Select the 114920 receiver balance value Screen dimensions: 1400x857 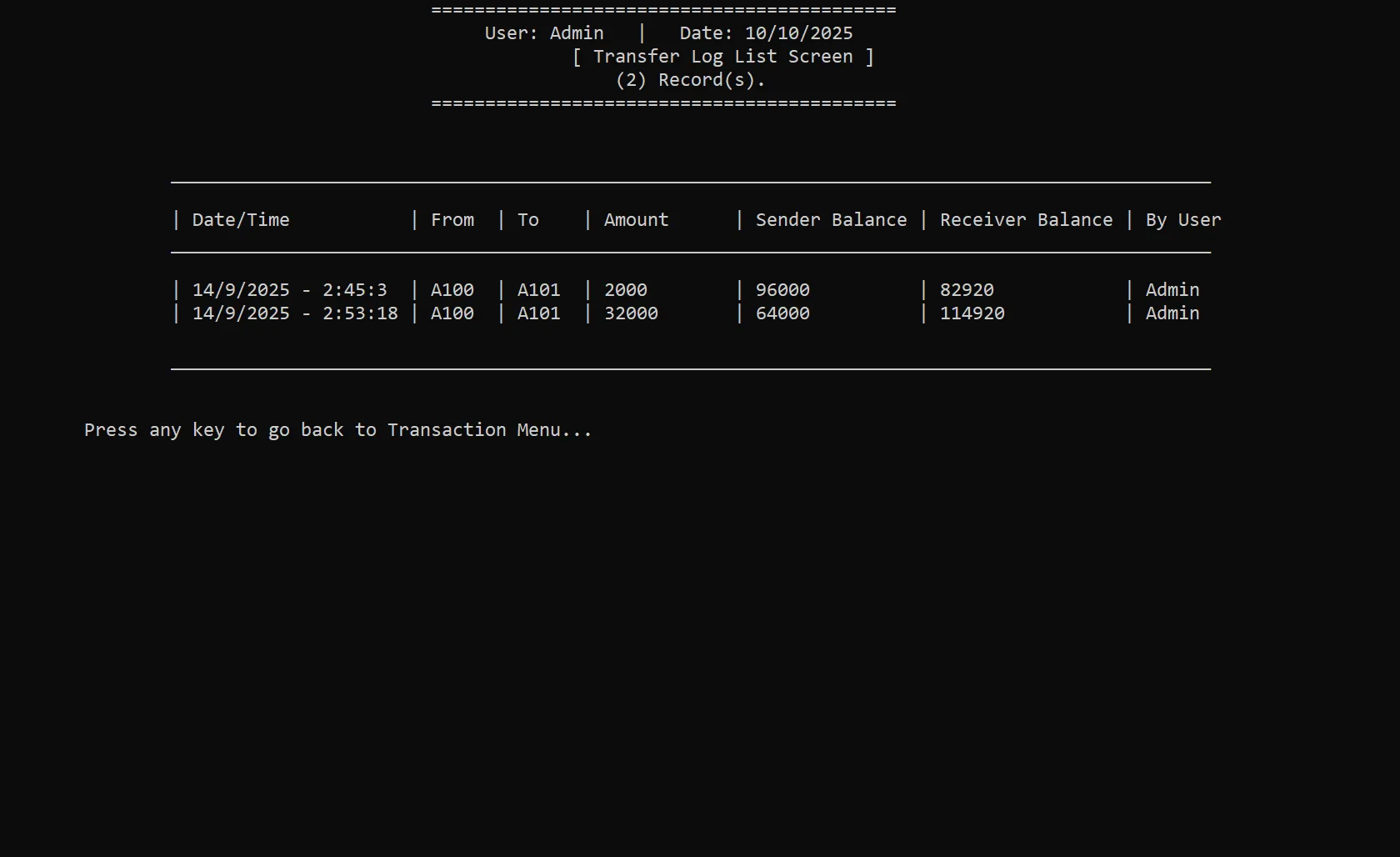(972, 313)
